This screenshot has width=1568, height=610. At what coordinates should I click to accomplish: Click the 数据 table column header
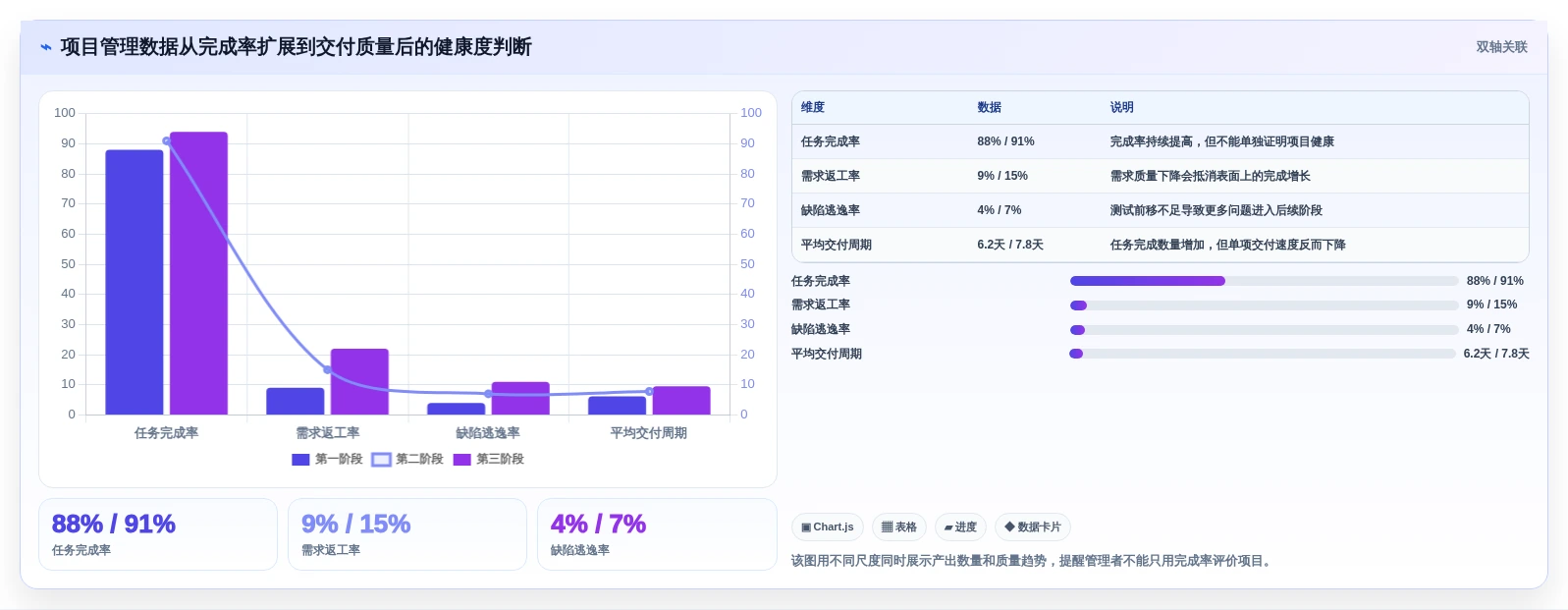point(989,107)
